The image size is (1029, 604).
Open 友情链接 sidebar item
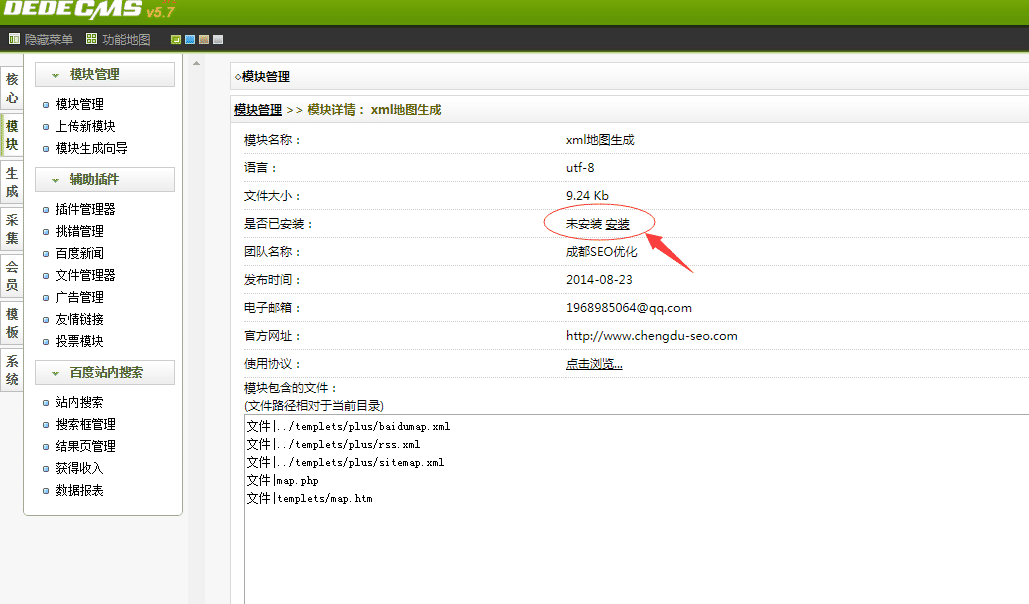pyautogui.click(x=79, y=319)
